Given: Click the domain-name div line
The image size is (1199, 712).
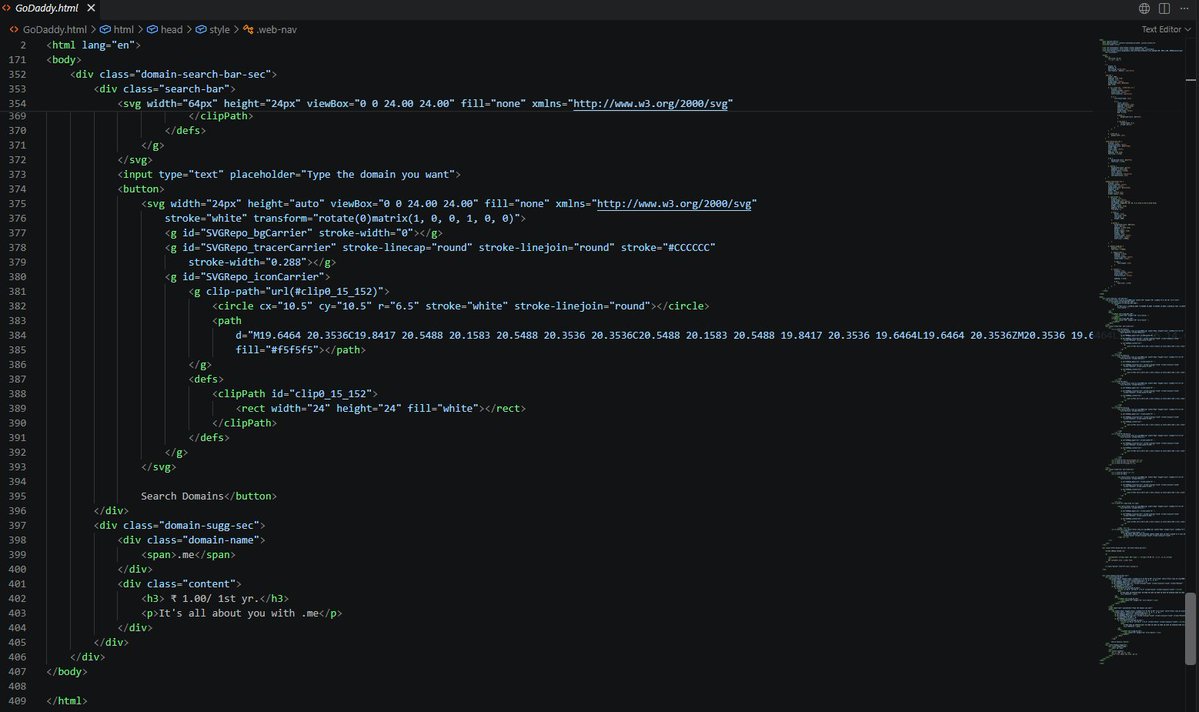Looking at the screenshot, I should coord(191,539).
